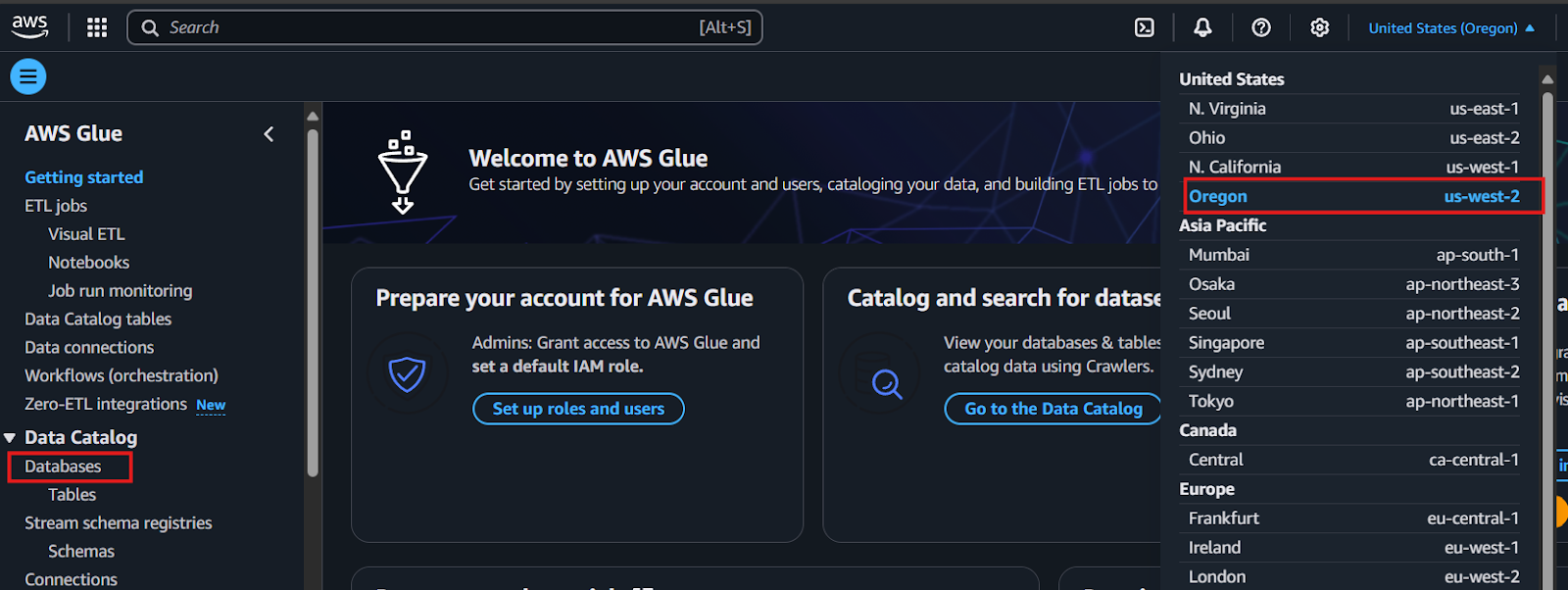The width and height of the screenshot is (1568, 590).
Task: Open the help question mark icon
Action: click(x=1261, y=27)
